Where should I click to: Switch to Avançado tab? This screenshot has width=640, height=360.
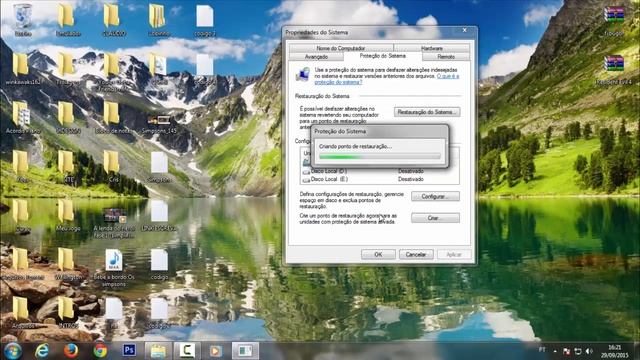[x=316, y=57]
